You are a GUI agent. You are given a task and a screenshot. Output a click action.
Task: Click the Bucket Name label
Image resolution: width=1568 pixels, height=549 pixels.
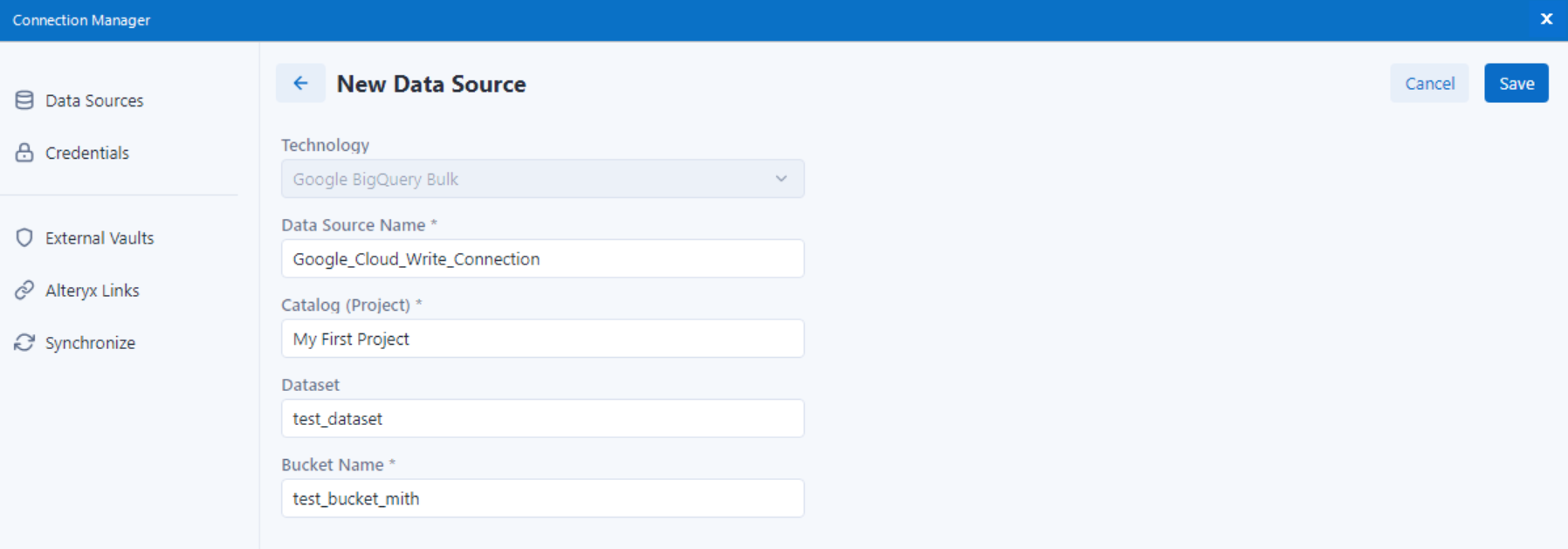click(x=338, y=464)
